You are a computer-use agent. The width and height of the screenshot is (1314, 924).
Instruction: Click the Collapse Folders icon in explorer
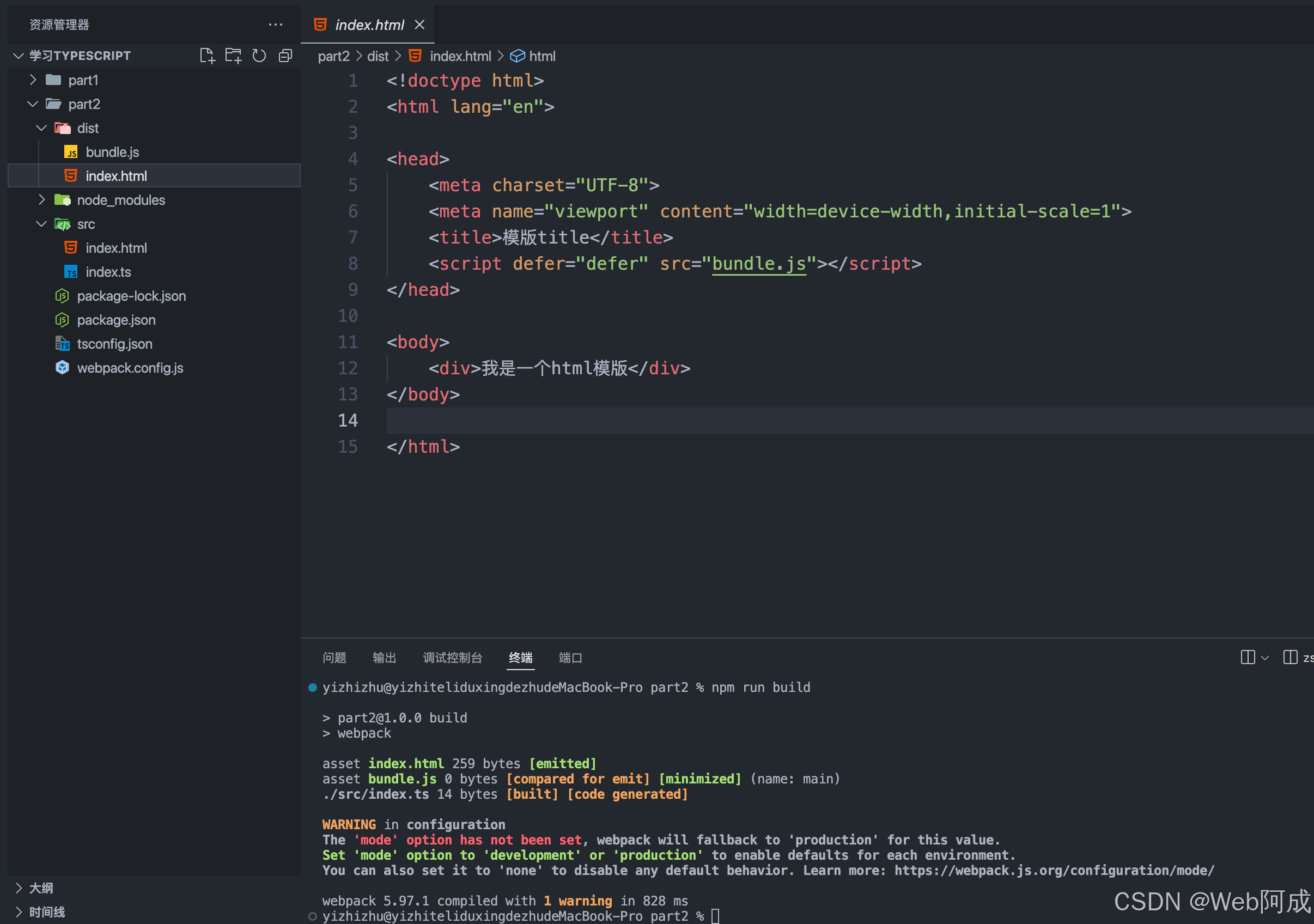click(x=285, y=56)
